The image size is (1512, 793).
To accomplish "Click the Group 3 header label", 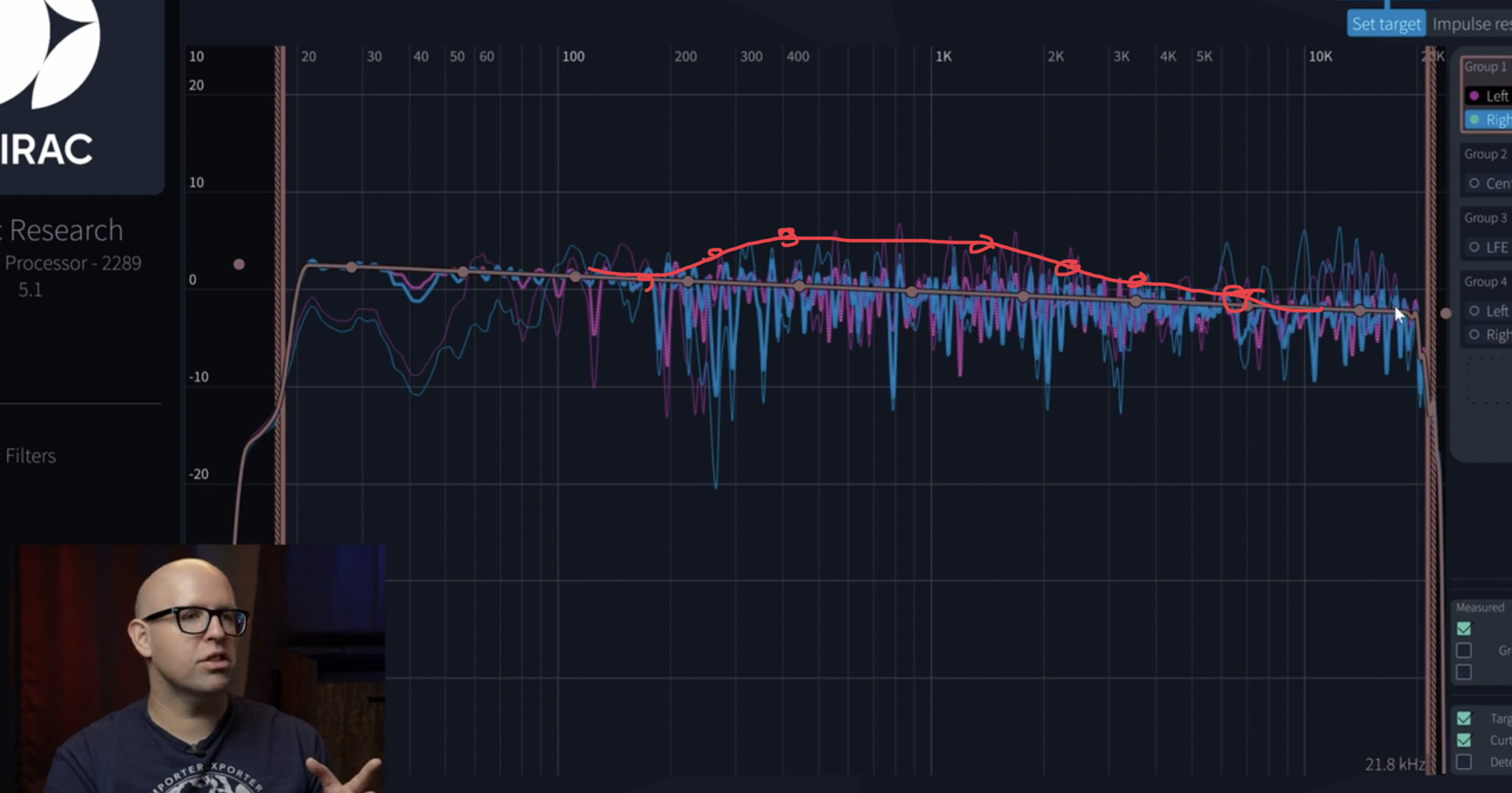I will click(1485, 218).
